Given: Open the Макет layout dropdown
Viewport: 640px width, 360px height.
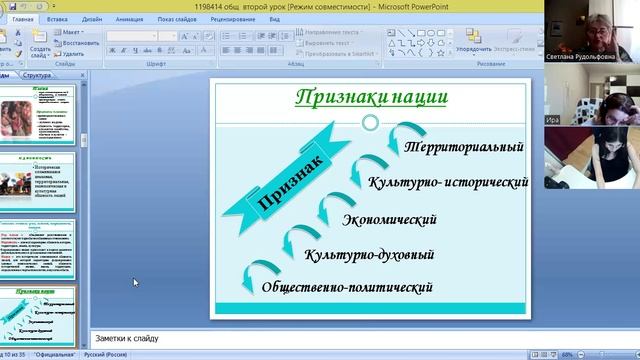Looking at the screenshot, I should click(69, 32).
